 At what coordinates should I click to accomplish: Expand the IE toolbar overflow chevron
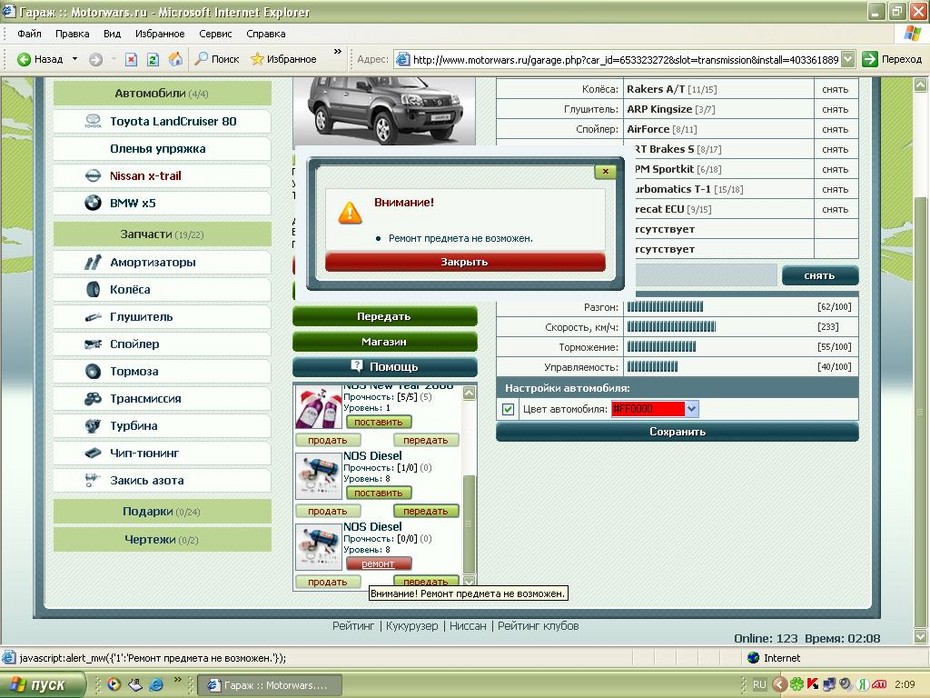(337, 52)
